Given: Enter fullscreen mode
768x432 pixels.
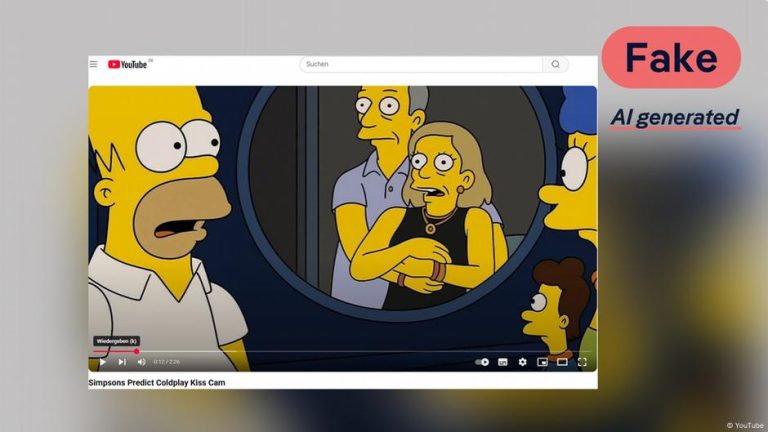Looking at the screenshot, I should pos(582,362).
